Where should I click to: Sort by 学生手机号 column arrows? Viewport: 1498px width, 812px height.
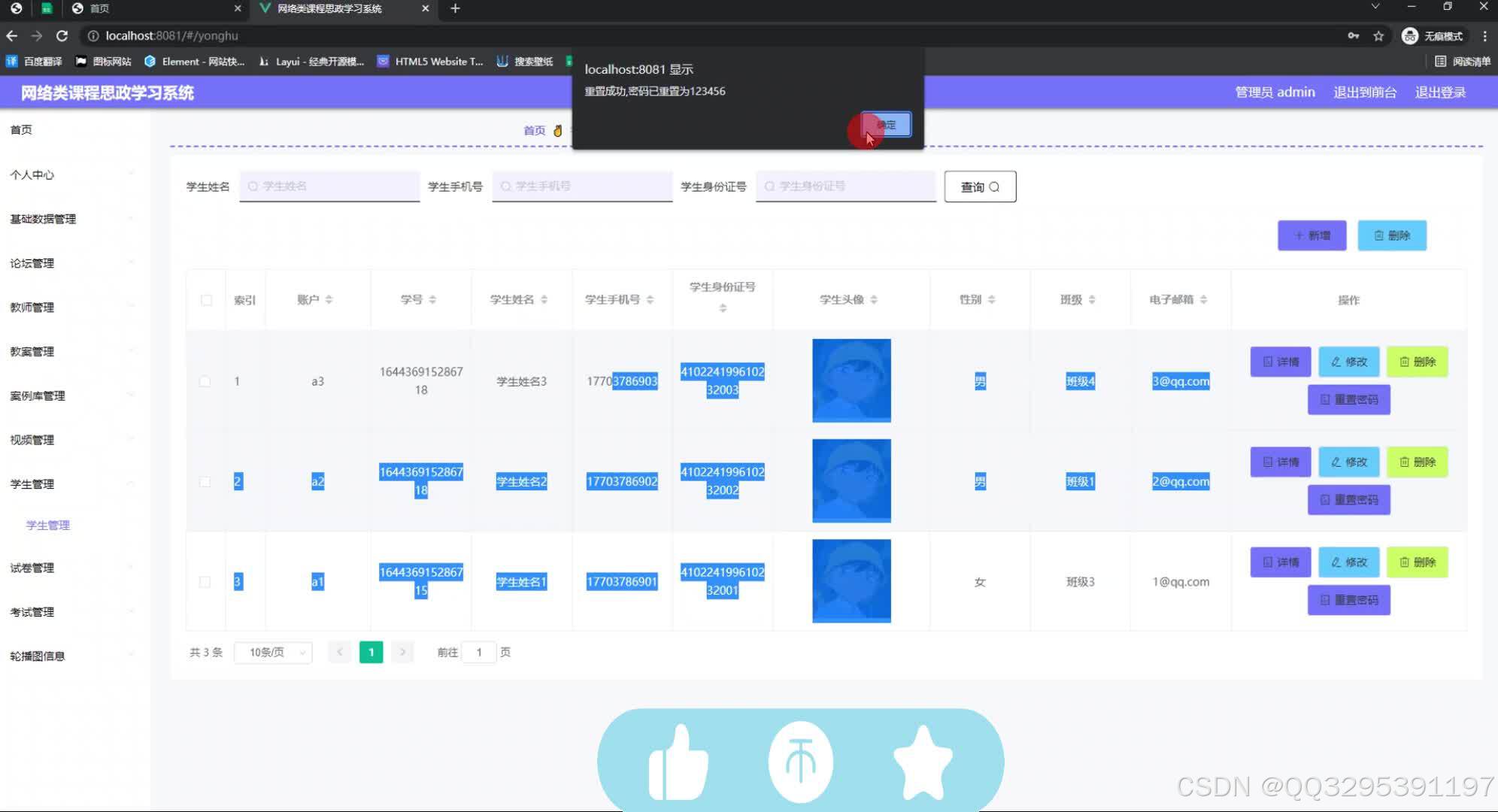click(x=650, y=299)
